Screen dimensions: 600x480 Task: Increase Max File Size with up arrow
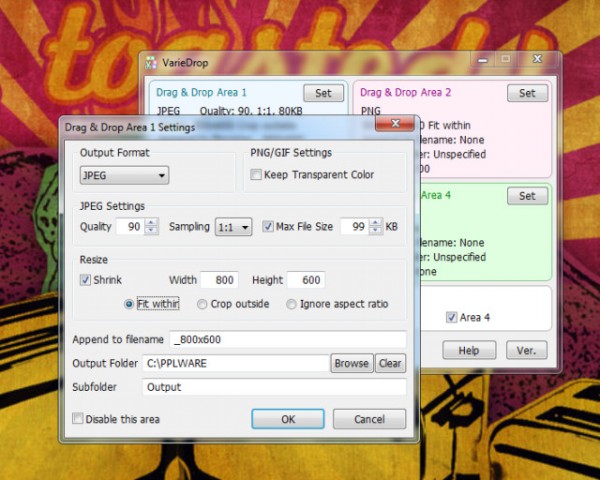(376, 223)
